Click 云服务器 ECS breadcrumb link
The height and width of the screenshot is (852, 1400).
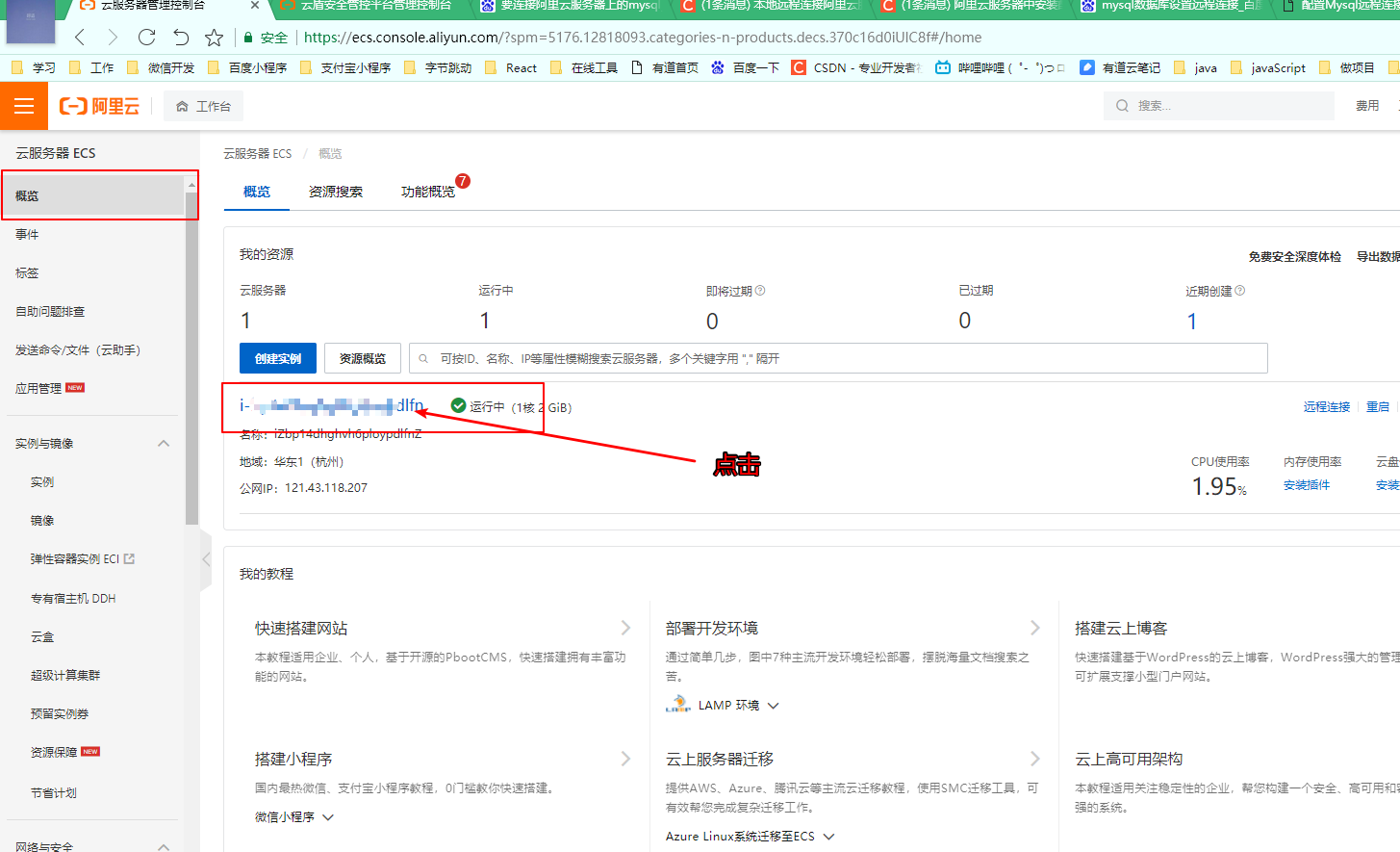[x=257, y=153]
